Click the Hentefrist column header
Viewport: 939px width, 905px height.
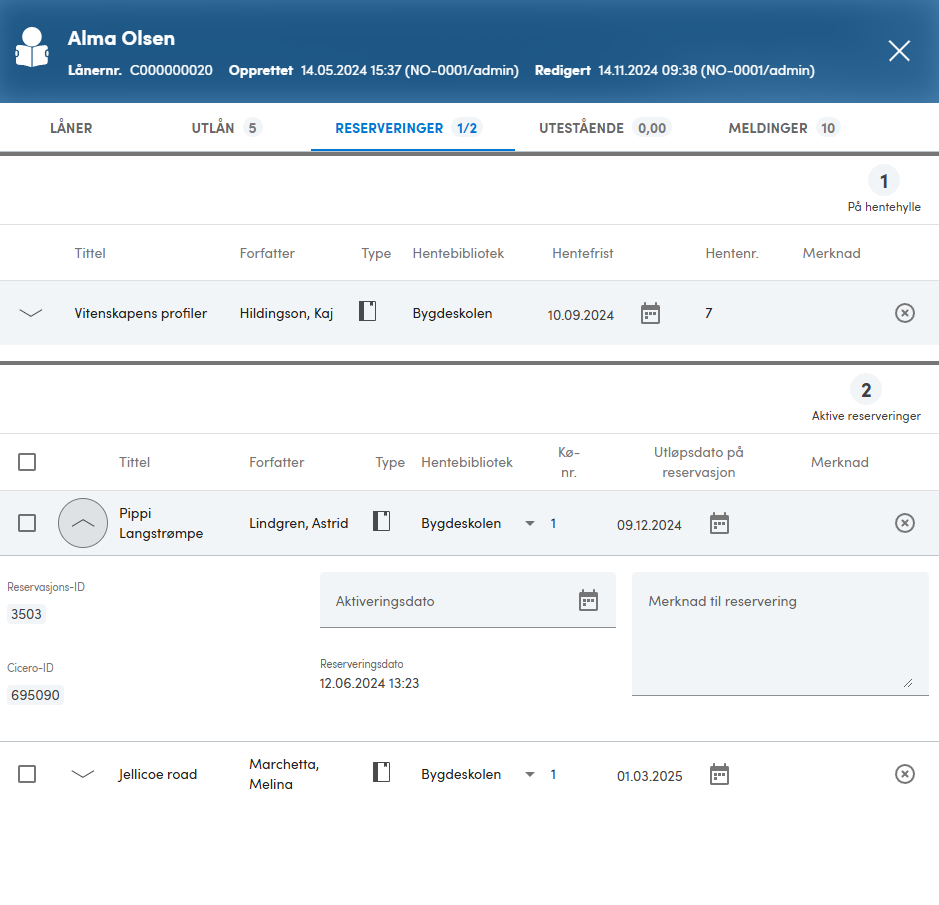pos(582,253)
